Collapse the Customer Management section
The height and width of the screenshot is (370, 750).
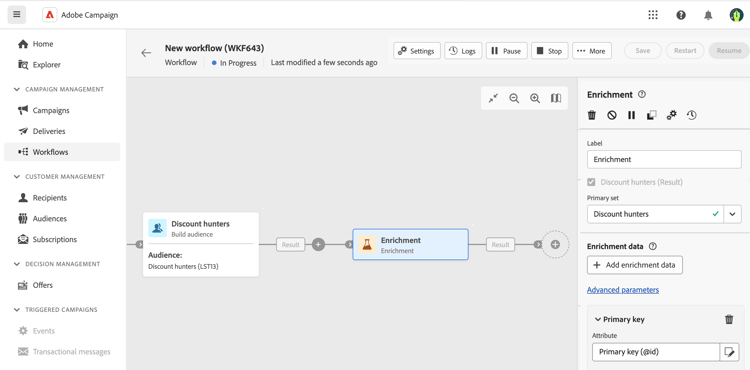(17, 177)
